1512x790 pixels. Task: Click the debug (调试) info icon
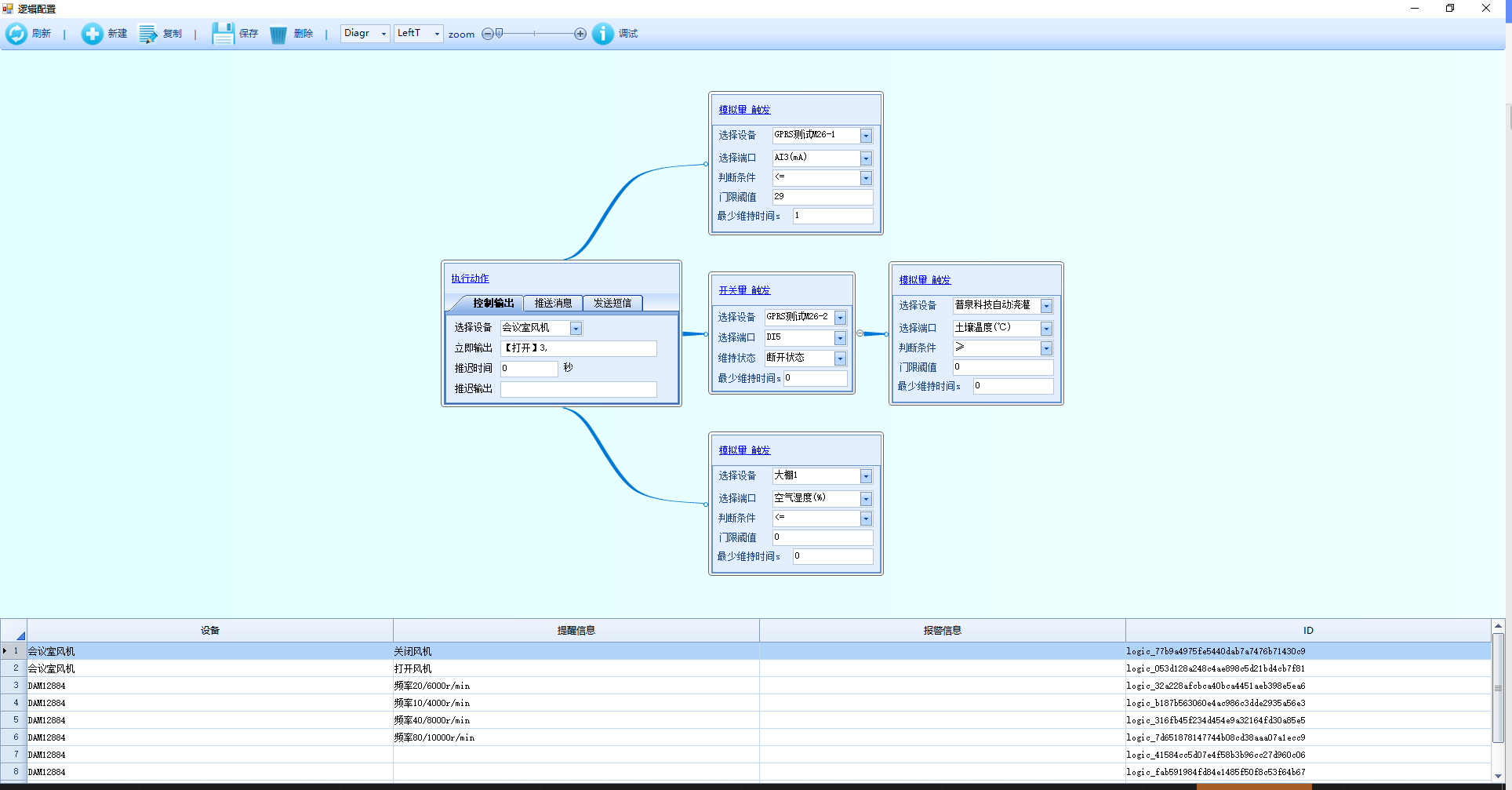point(602,34)
